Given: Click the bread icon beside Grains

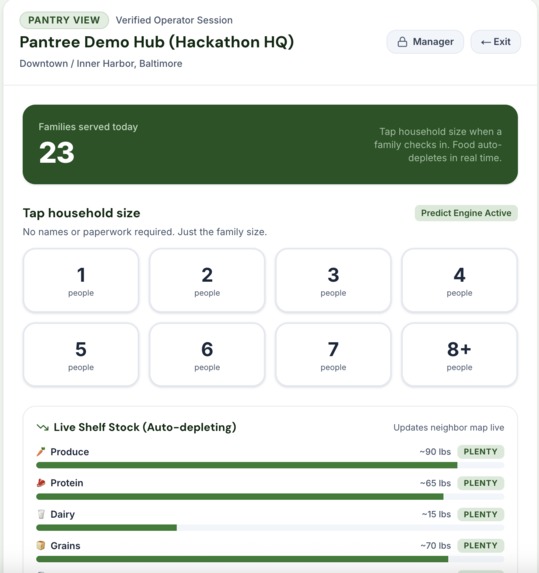Looking at the screenshot, I should pos(41,546).
